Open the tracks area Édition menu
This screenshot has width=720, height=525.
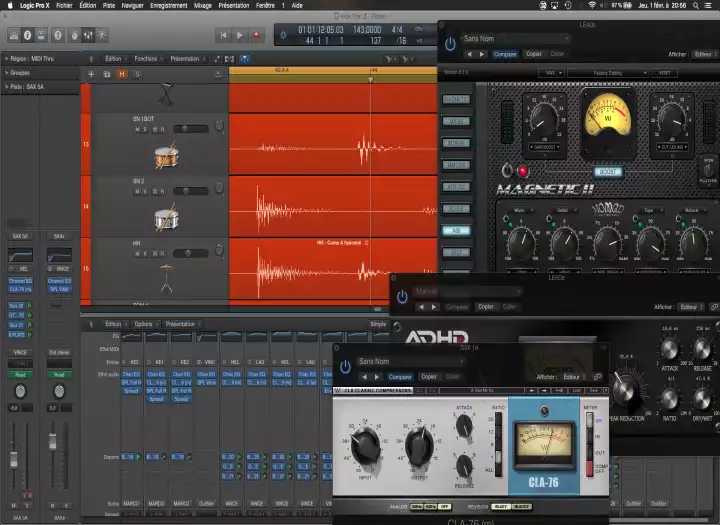point(116,59)
